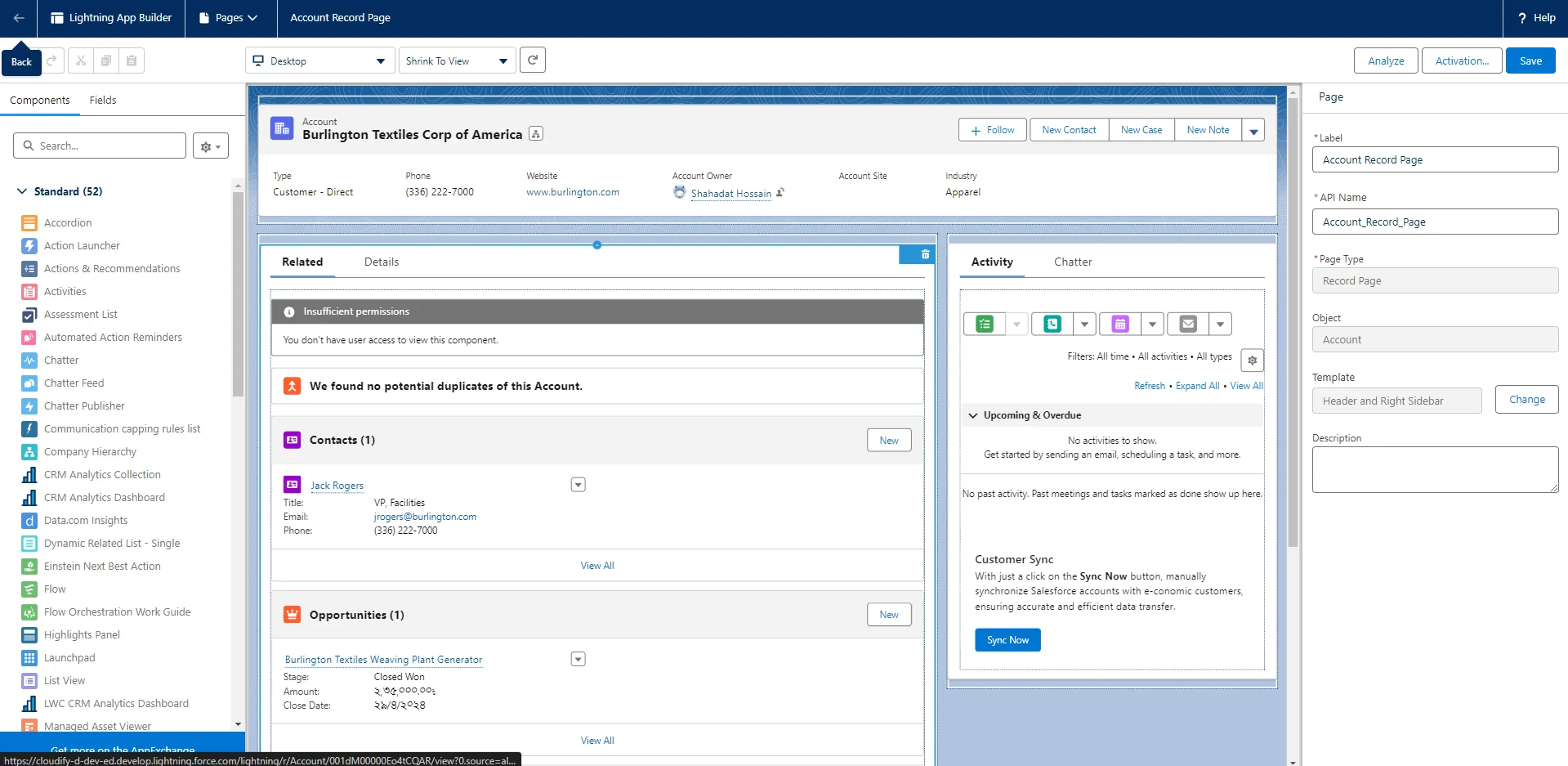Click the back arrow icon in header
Image resolution: width=1568 pixels, height=766 pixels.
18,18
